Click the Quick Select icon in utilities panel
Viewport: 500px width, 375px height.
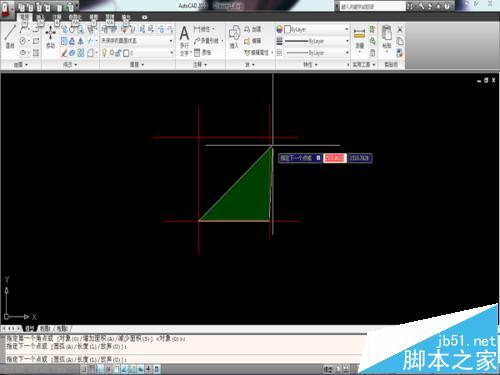373,29
